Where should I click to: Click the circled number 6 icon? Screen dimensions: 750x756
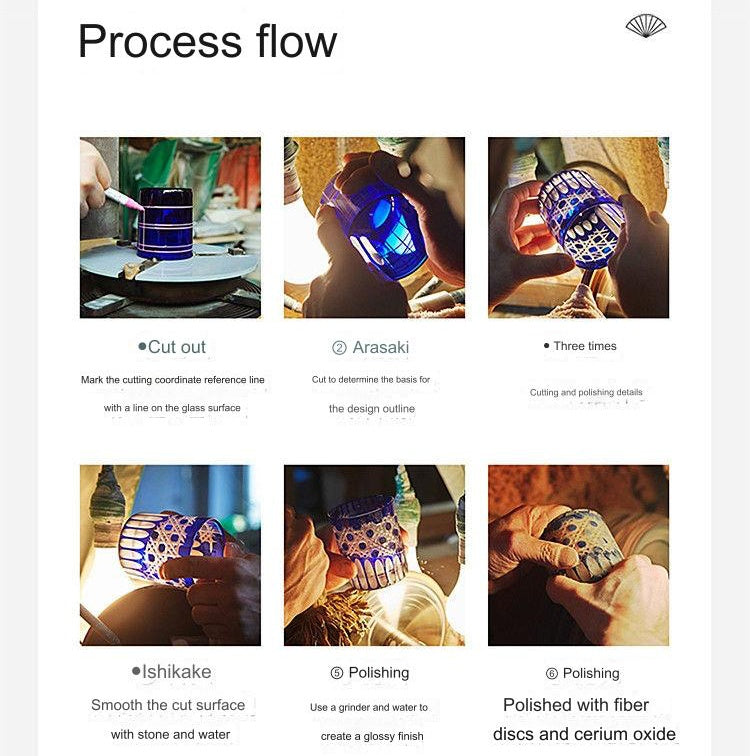click(552, 674)
